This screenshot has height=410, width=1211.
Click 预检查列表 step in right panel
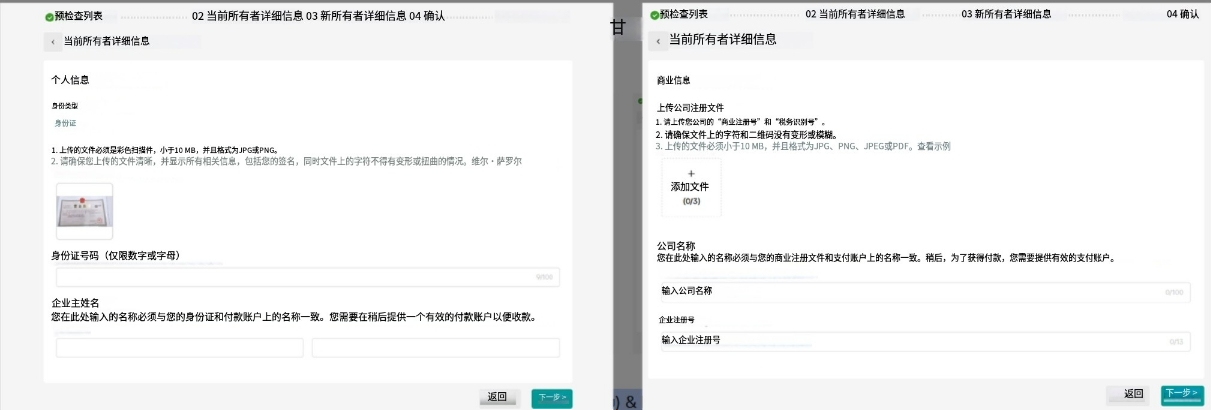(x=684, y=15)
